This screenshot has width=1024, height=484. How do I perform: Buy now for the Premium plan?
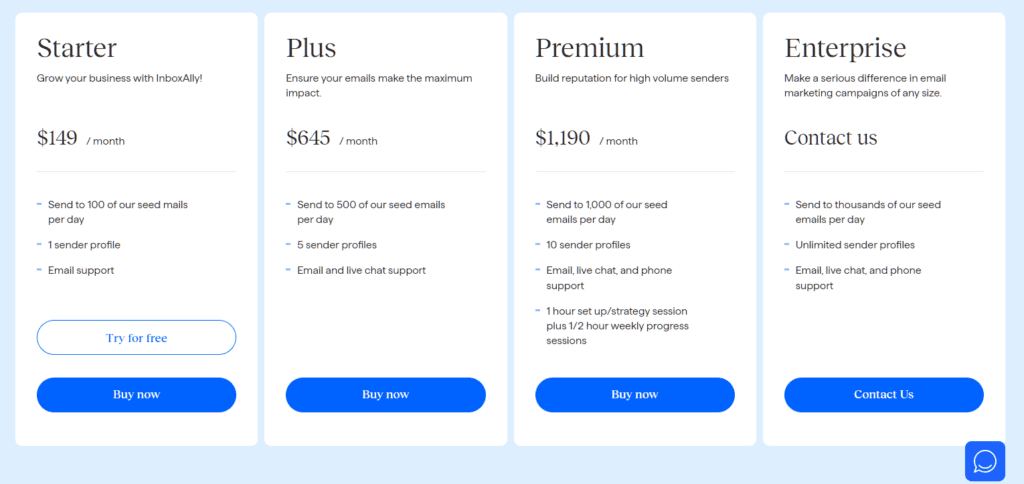pyautogui.click(x=635, y=395)
